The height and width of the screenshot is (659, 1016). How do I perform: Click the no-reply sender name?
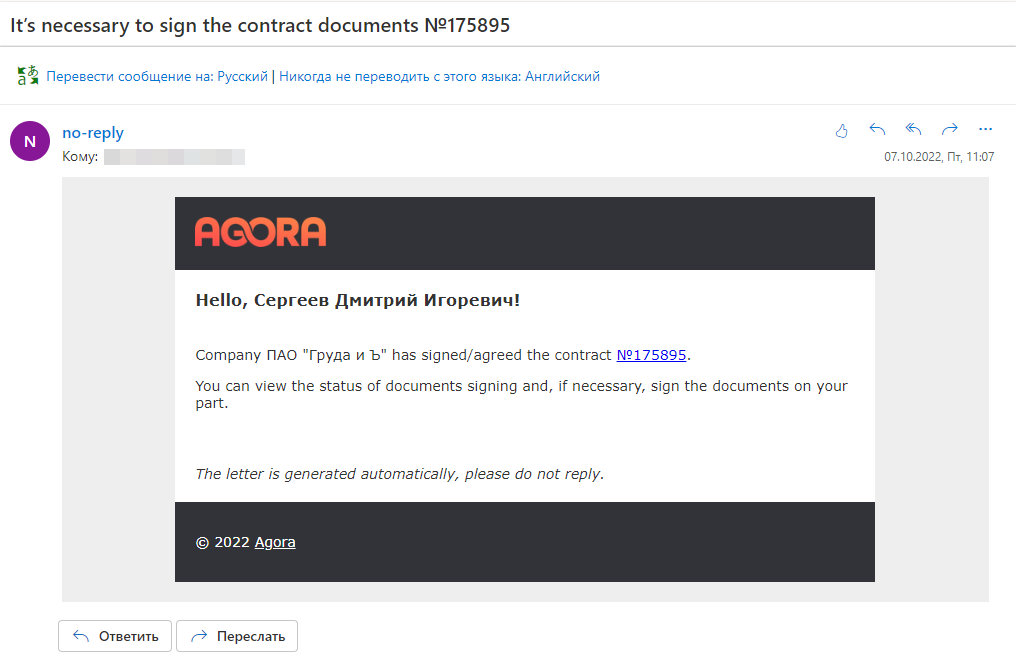click(93, 133)
